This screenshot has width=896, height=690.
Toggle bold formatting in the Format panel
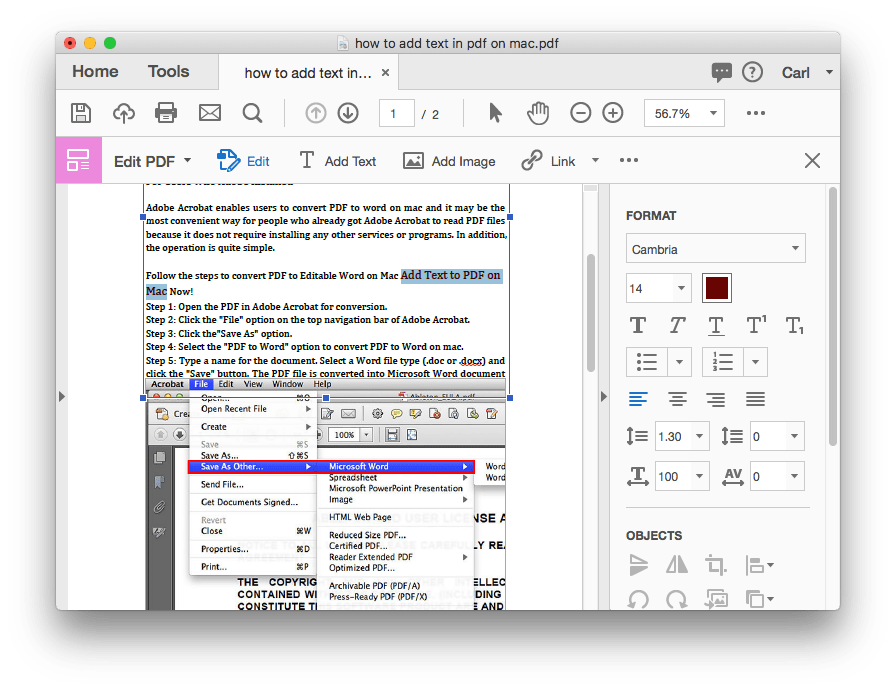(638, 325)
